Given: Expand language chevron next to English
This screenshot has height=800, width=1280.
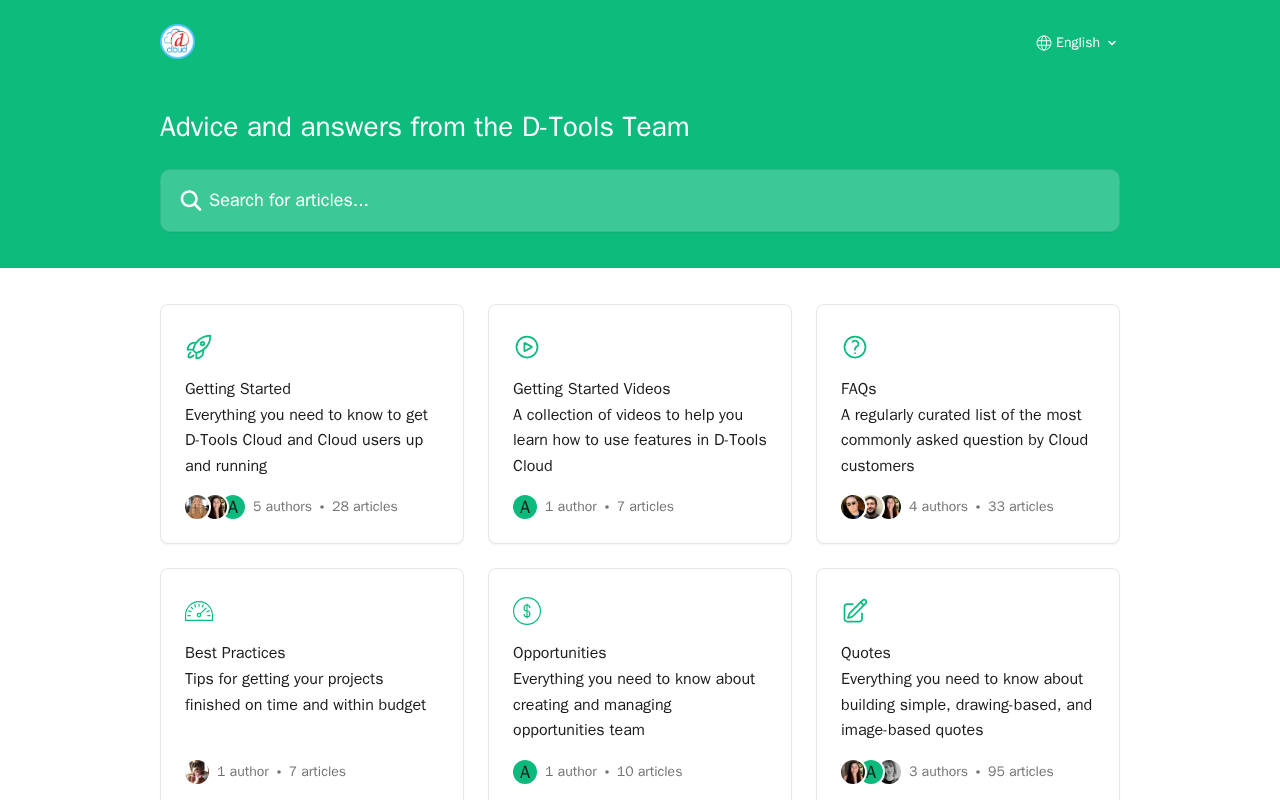Looking at the screenshot, I should (1112, 43).
